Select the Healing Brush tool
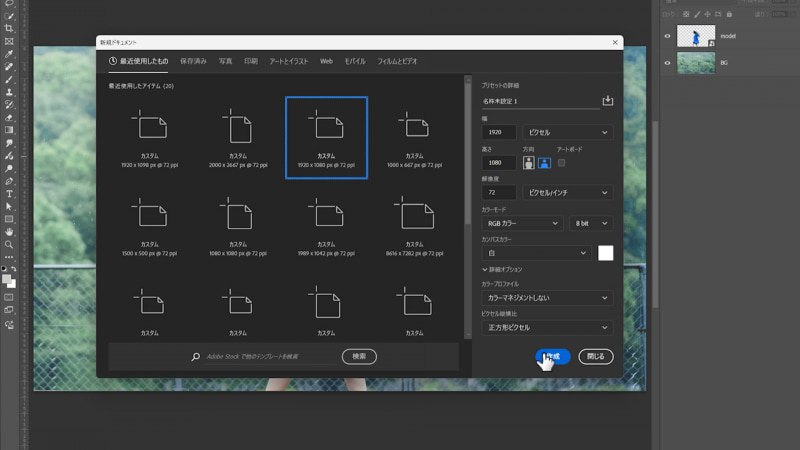 pos(9,67)
